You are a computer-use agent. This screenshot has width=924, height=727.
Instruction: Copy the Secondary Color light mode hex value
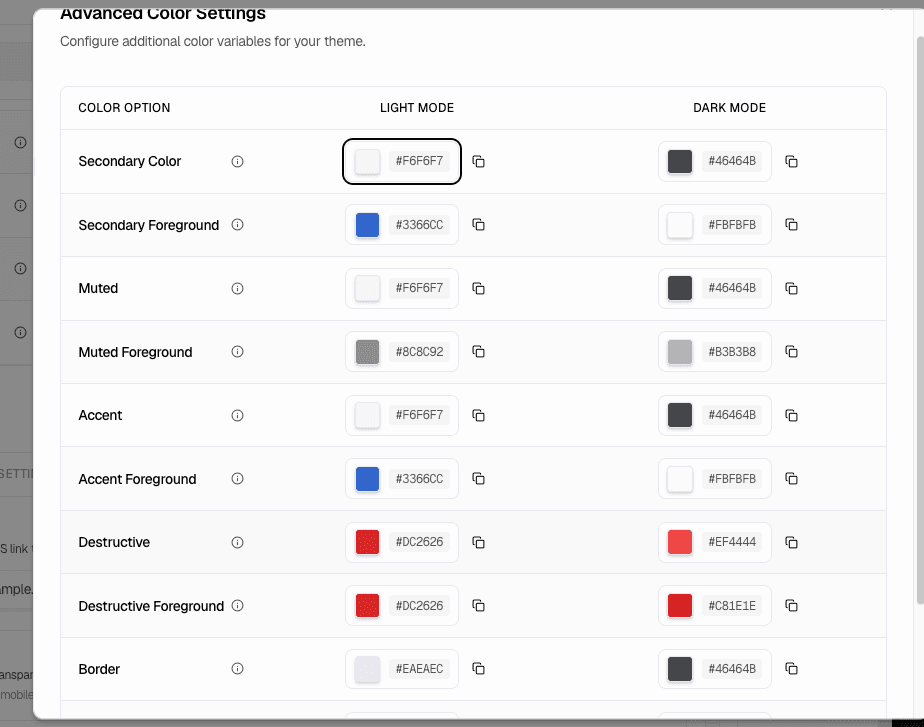(479, 161)
